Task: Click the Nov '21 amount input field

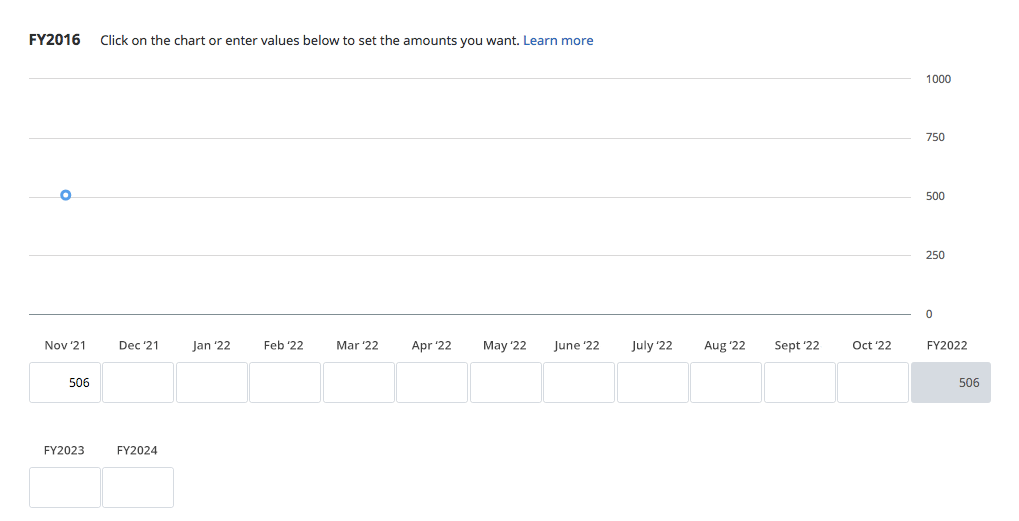Action: 65,383
